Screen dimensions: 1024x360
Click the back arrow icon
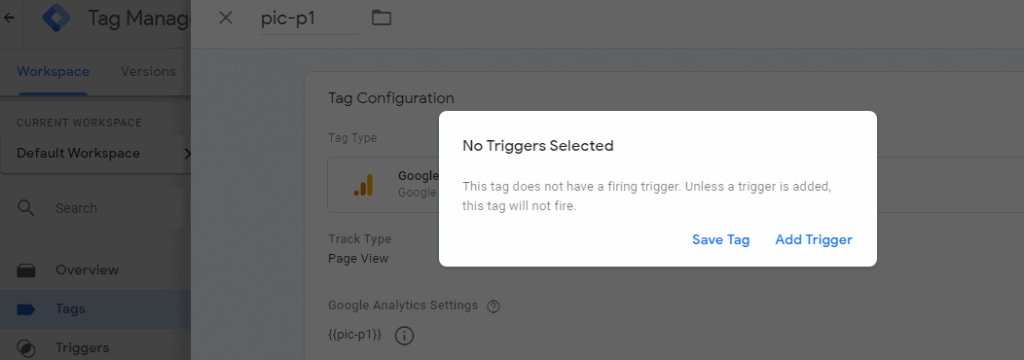point(8,18)
